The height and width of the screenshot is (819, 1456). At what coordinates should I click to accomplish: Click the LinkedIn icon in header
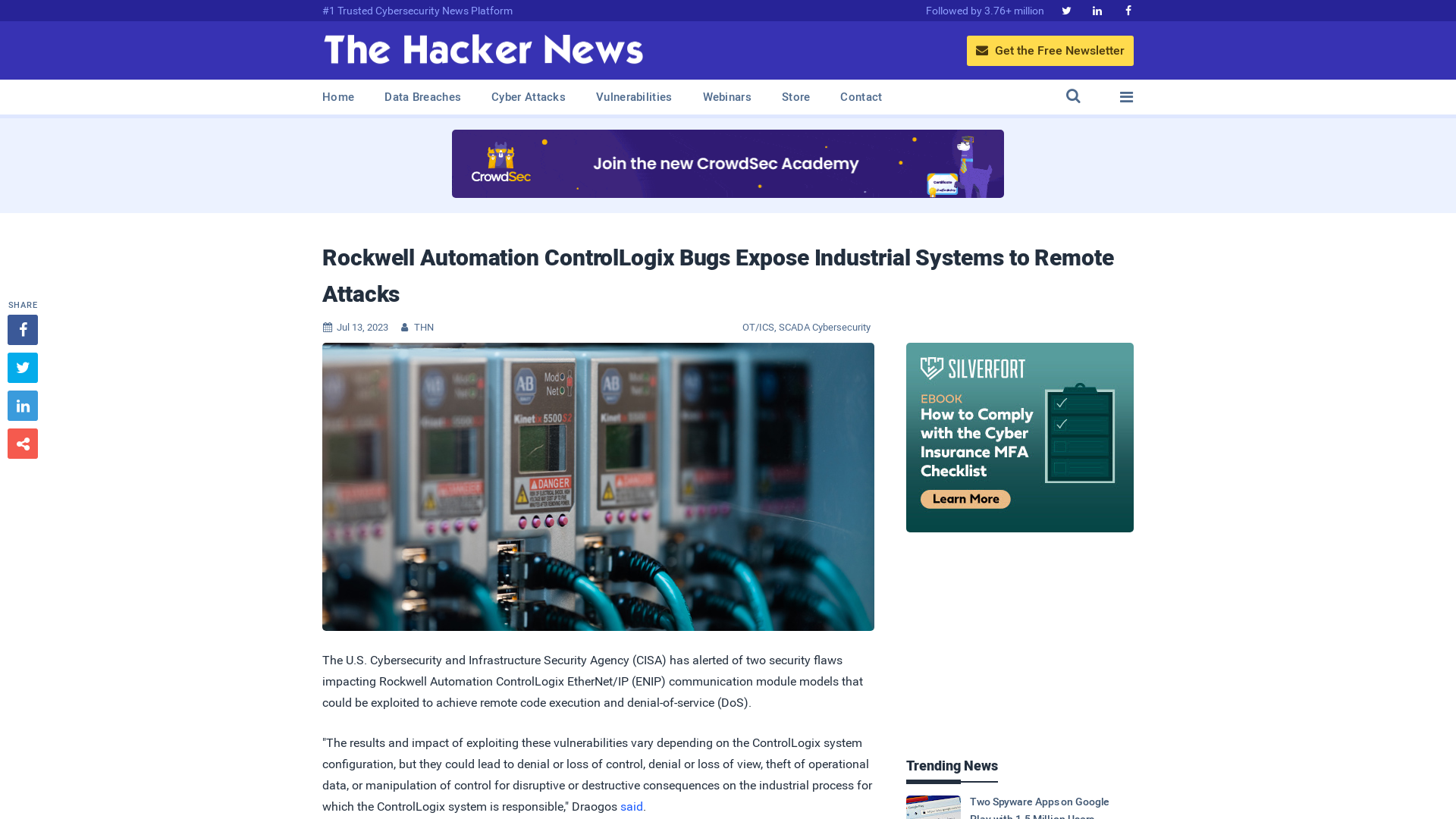1097,11
